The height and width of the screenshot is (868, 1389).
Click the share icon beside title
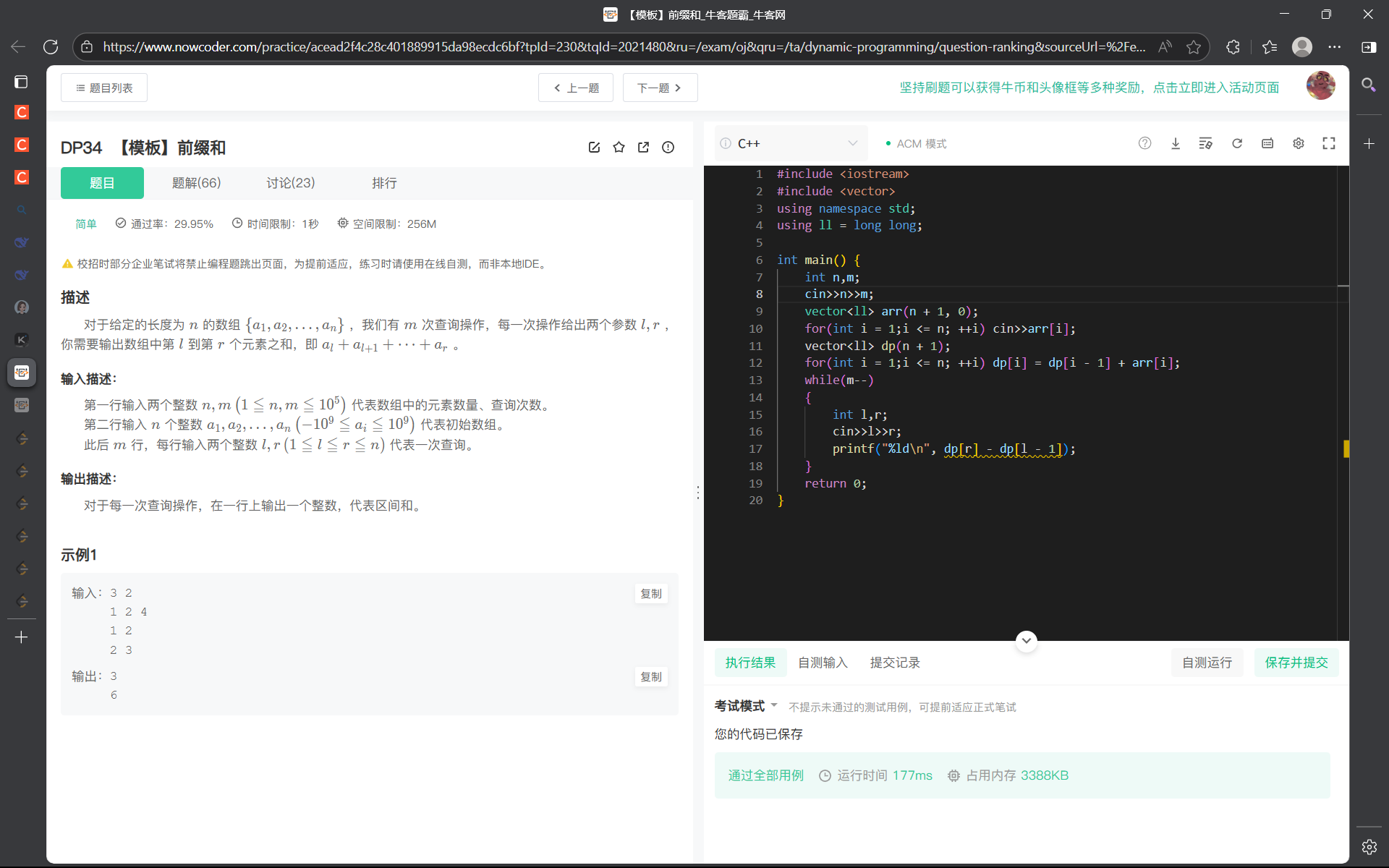[x=643, y=148]
